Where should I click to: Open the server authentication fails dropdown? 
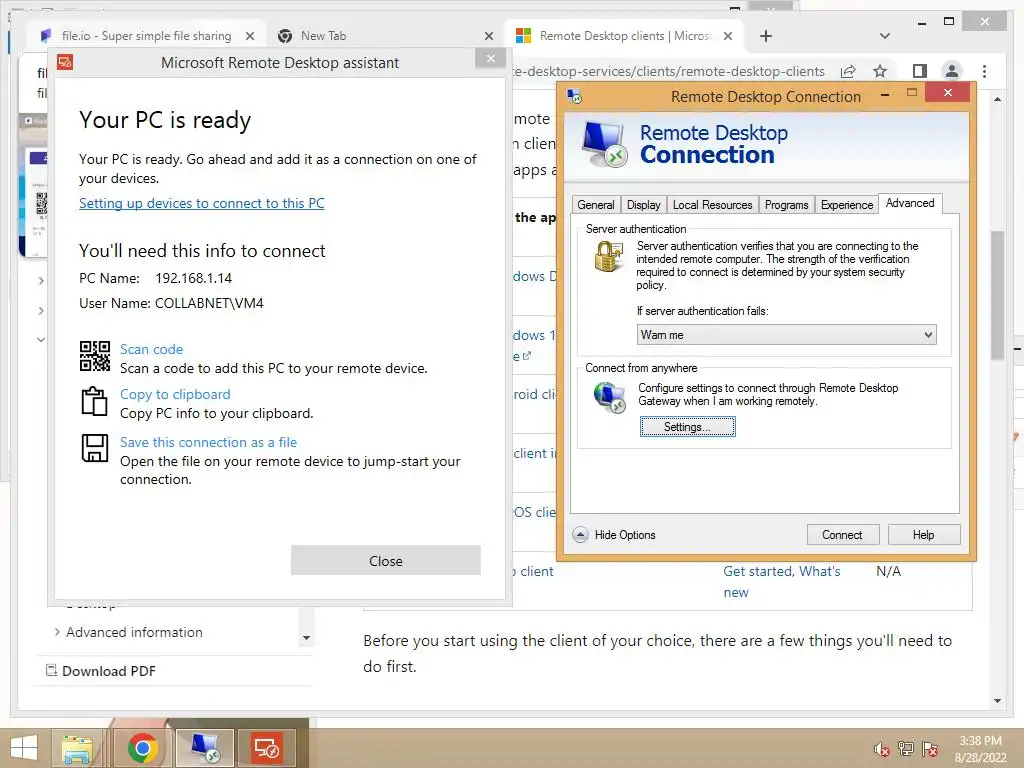786,334
